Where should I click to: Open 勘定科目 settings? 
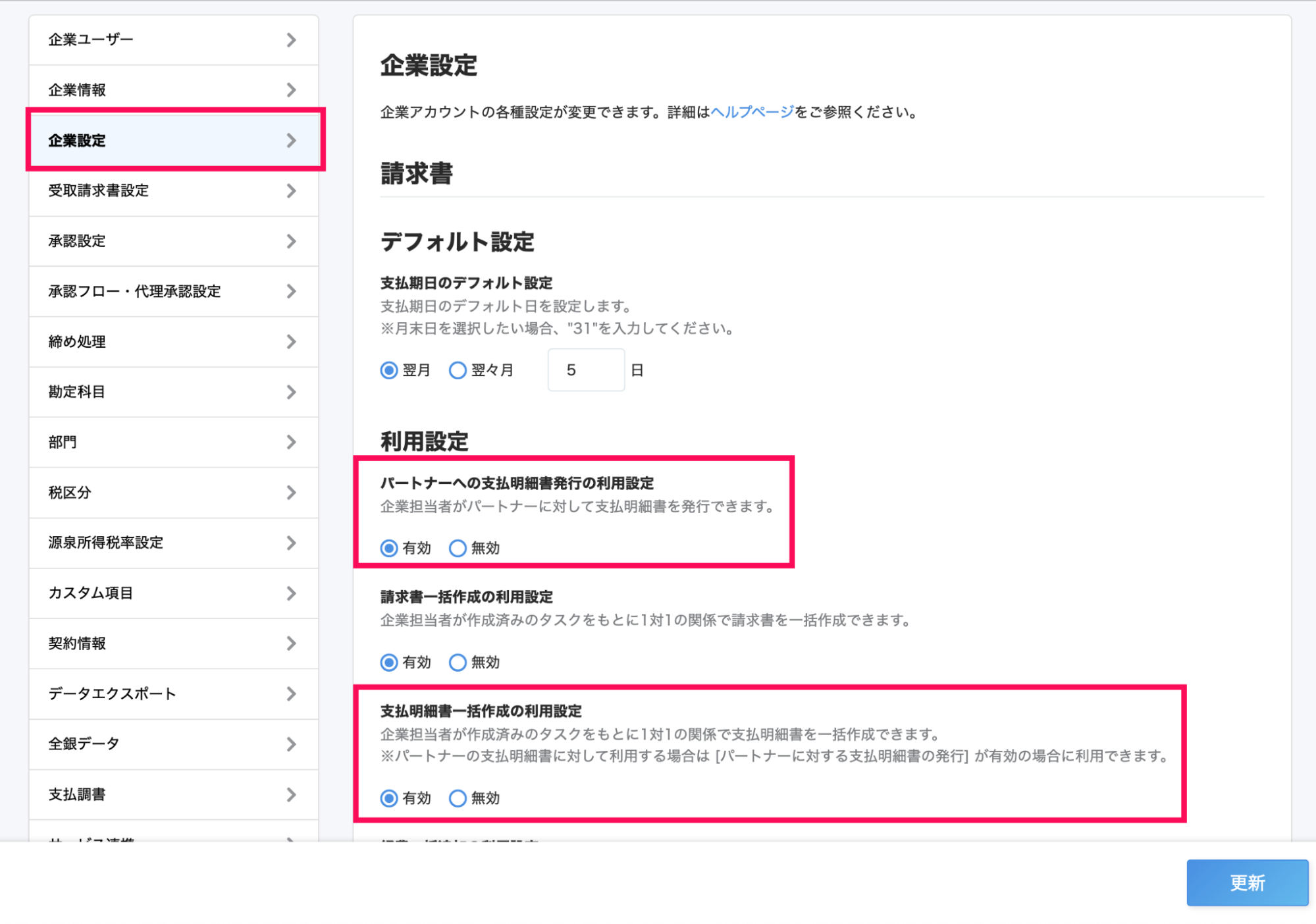click(174, 392)
